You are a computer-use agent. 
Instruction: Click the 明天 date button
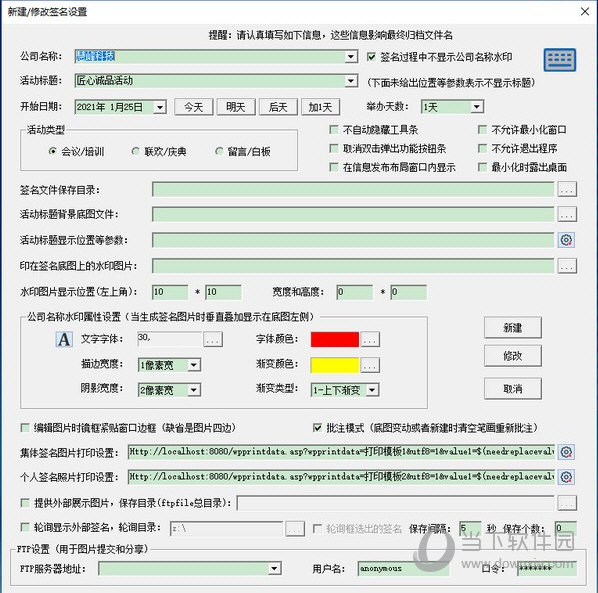click(236, 107)
